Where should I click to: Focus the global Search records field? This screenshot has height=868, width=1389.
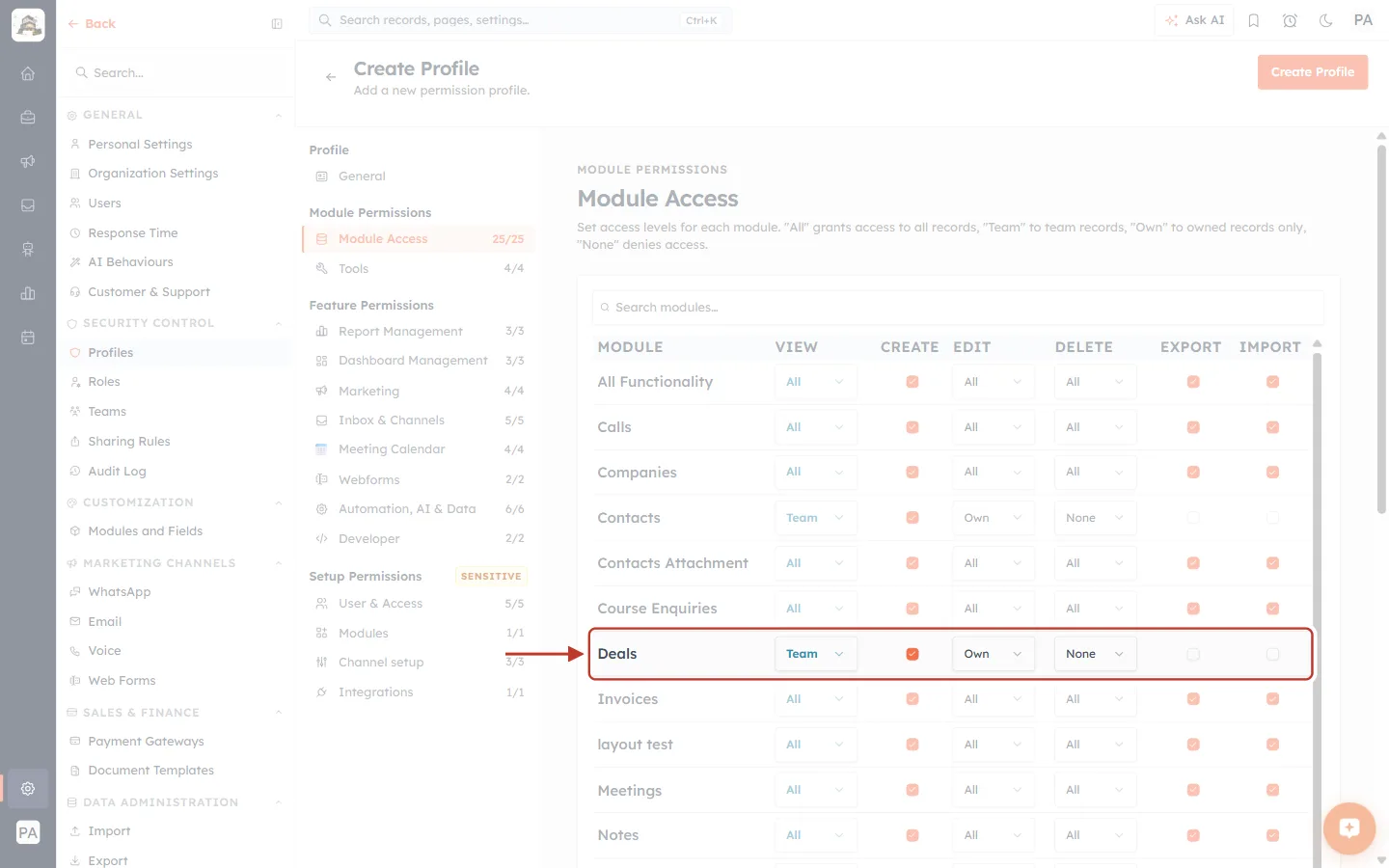[520, 20]
